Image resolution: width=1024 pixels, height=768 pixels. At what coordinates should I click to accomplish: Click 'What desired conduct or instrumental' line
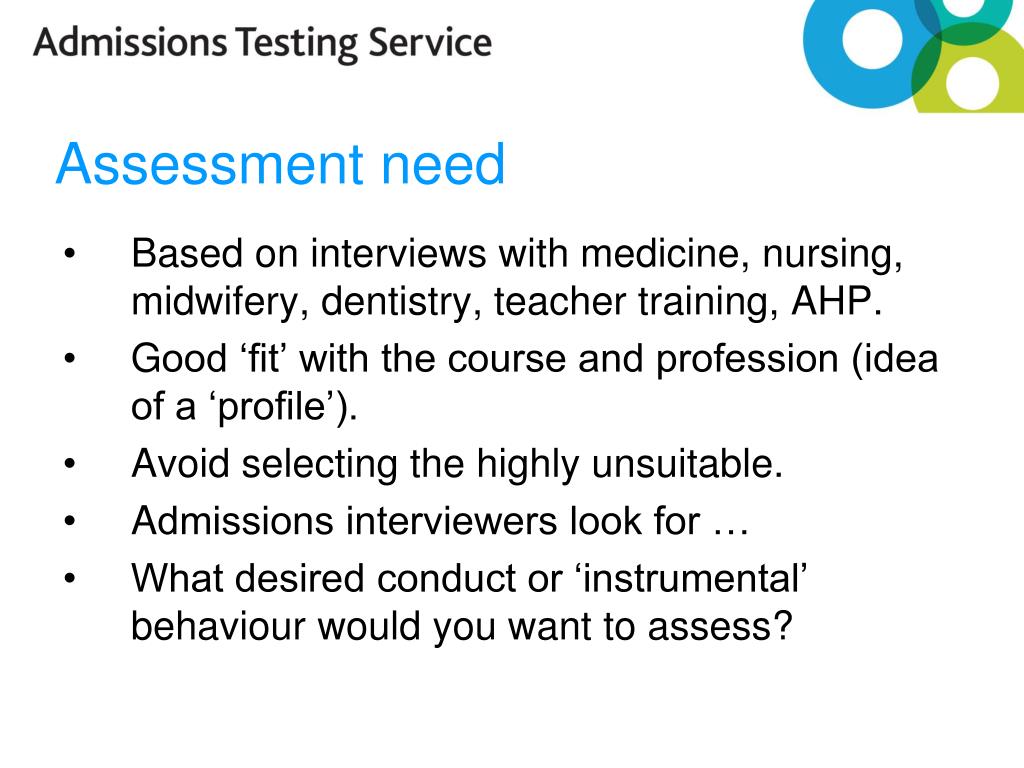(470, 579)
